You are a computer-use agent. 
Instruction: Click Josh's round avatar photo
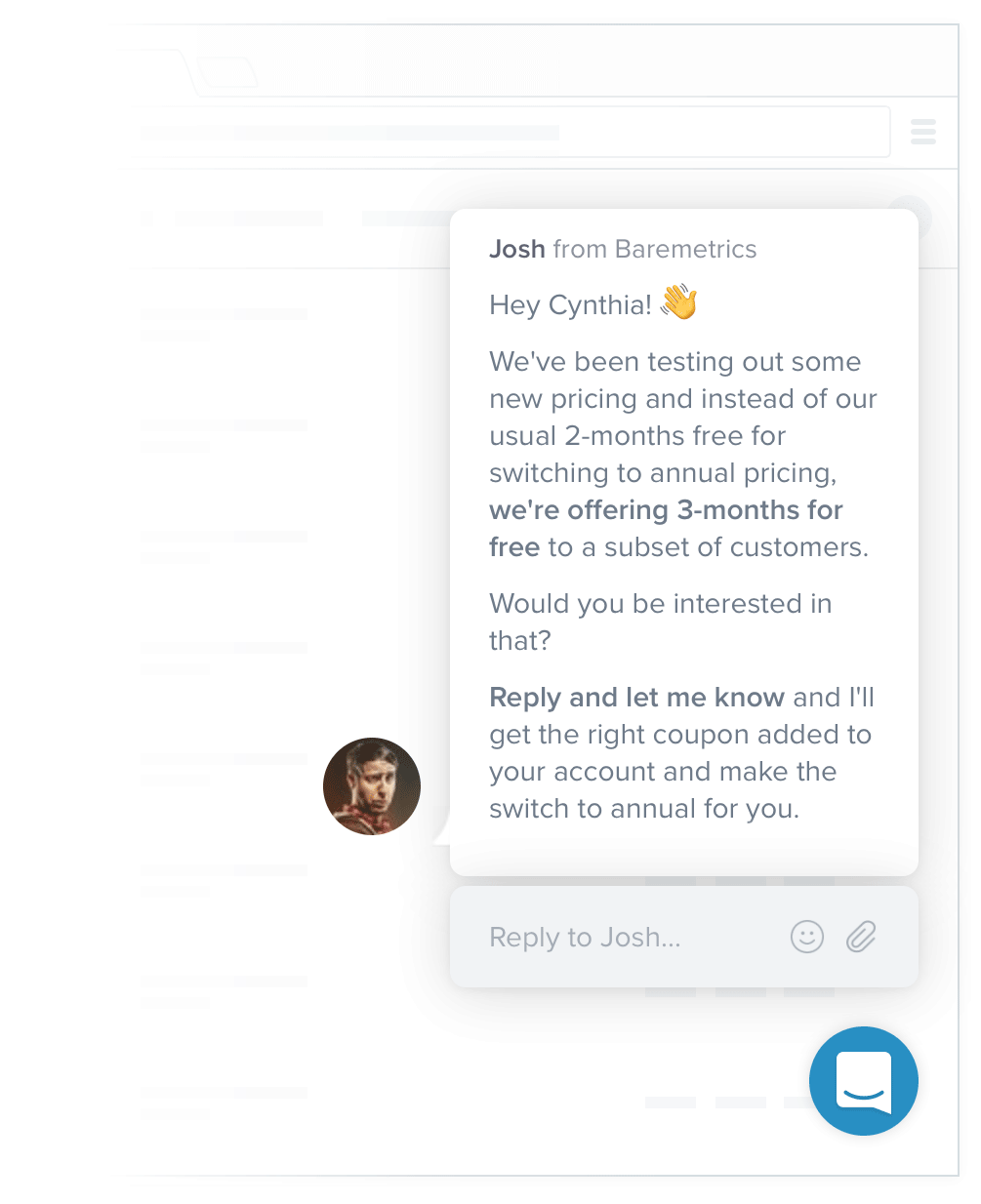pyautogui.click(x=372, y=786)
